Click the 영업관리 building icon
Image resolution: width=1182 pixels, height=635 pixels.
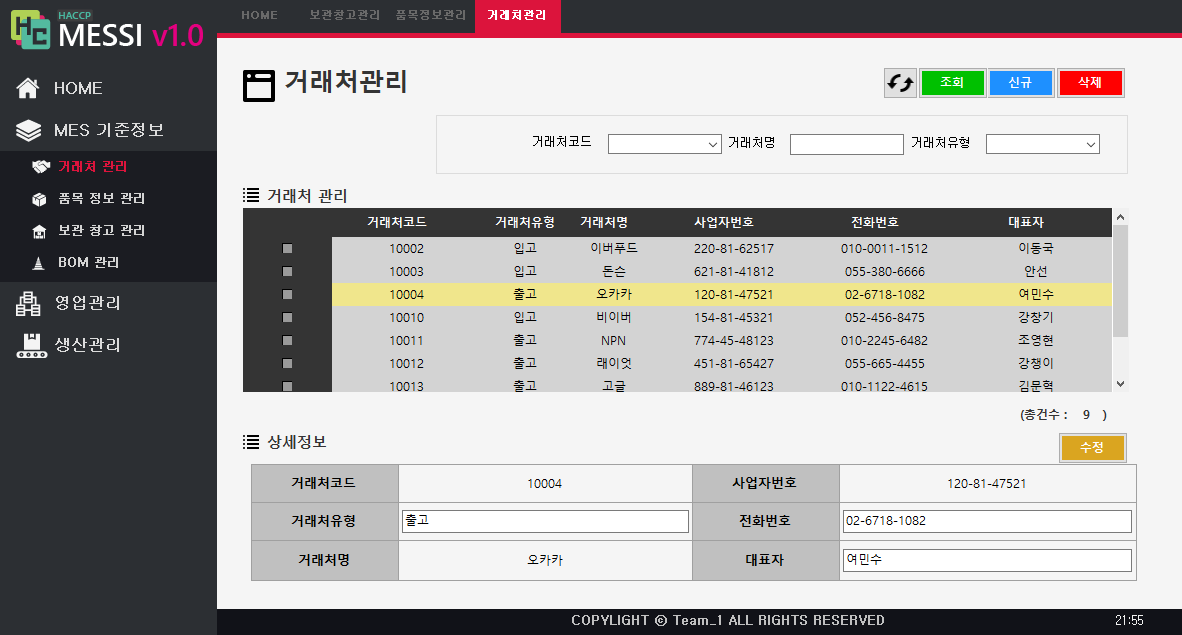tap(29, 301)
